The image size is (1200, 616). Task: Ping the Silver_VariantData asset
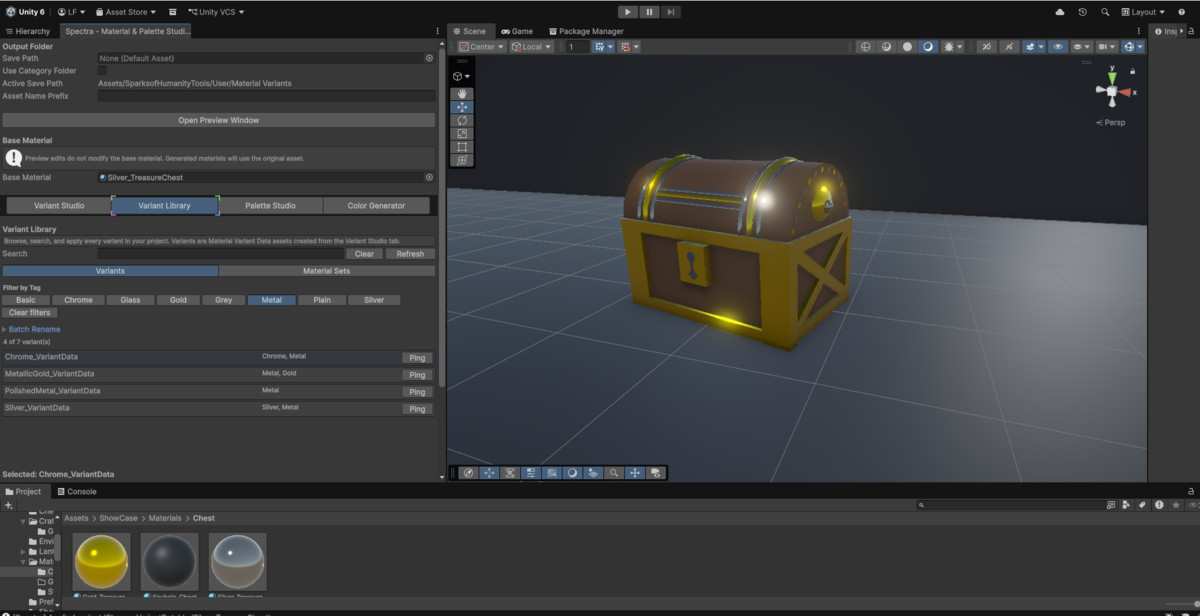pyautogui.click(x=417, y=409)
